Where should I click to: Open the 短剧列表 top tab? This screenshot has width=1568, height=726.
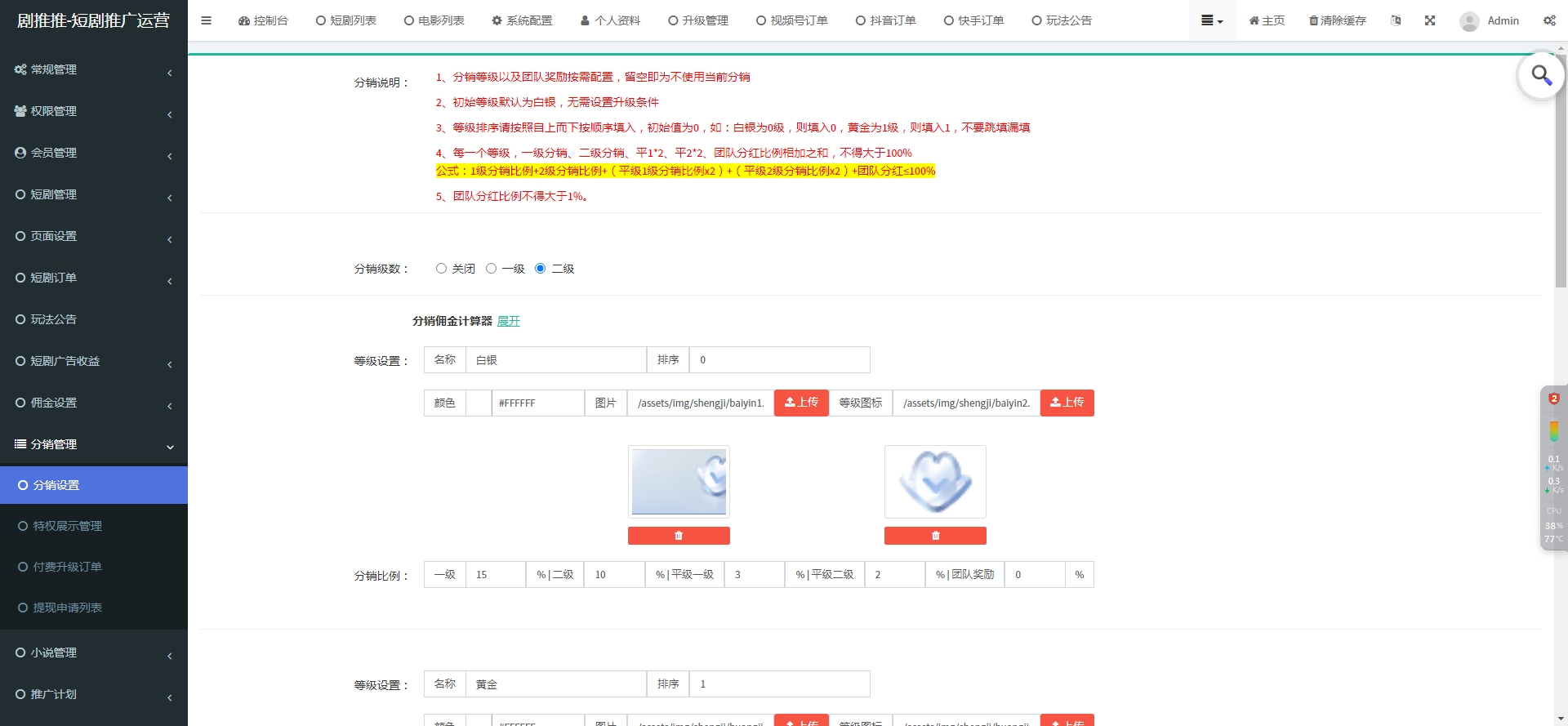click(x=345, y=20)
